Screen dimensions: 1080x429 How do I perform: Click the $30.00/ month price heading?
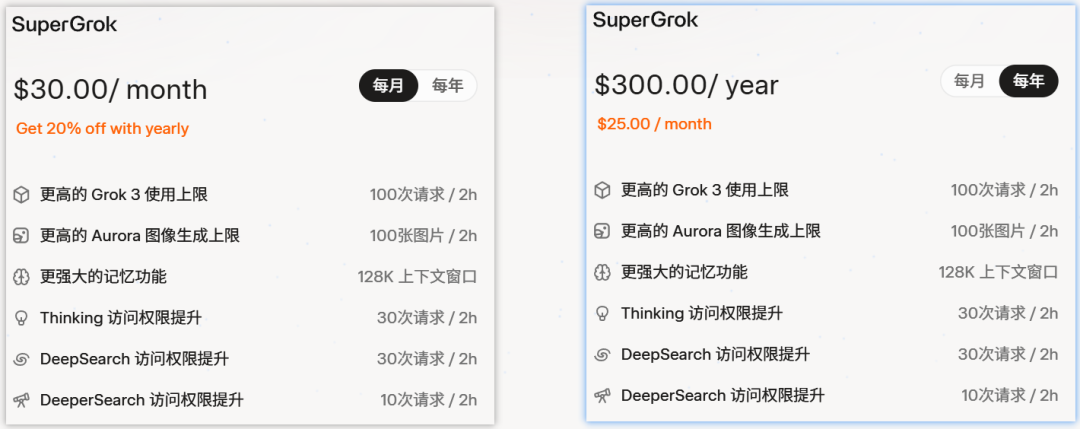[110, 89]
